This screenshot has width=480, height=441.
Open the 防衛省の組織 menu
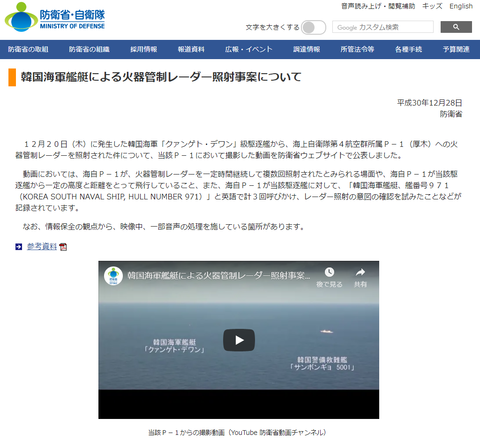click(x=89, y=49)
